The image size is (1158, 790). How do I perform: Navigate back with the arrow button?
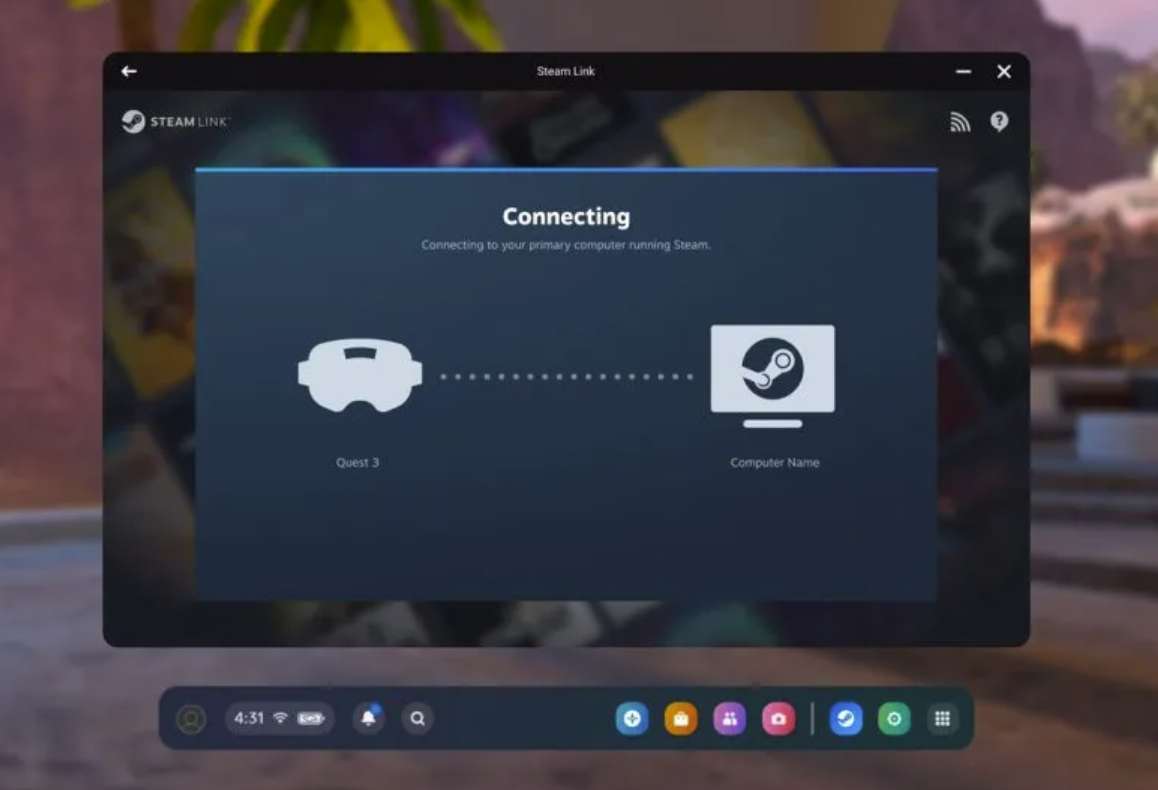click(128, 71)
